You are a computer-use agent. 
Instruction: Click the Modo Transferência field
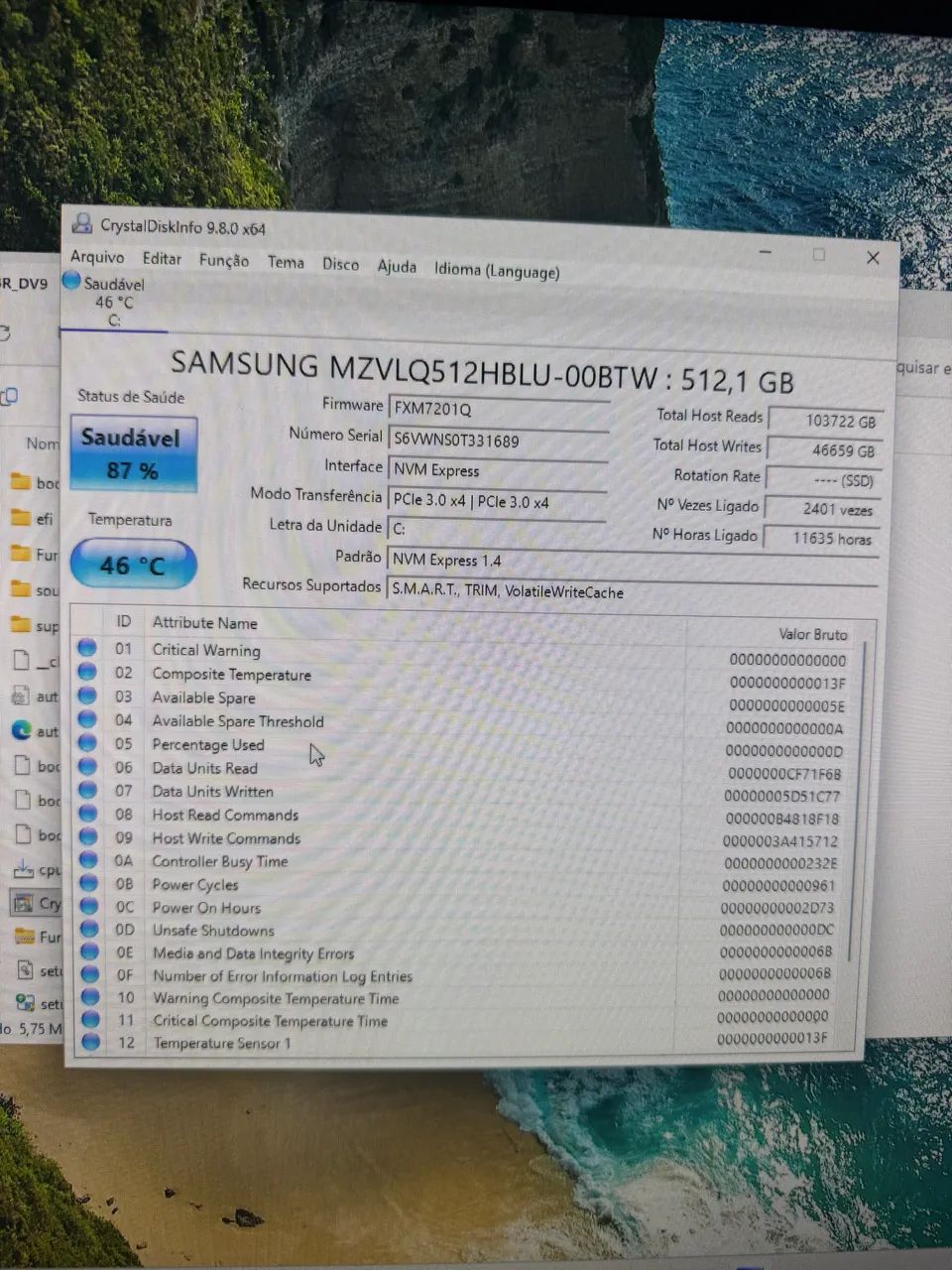pyautogui.click(x=498, y=501)
